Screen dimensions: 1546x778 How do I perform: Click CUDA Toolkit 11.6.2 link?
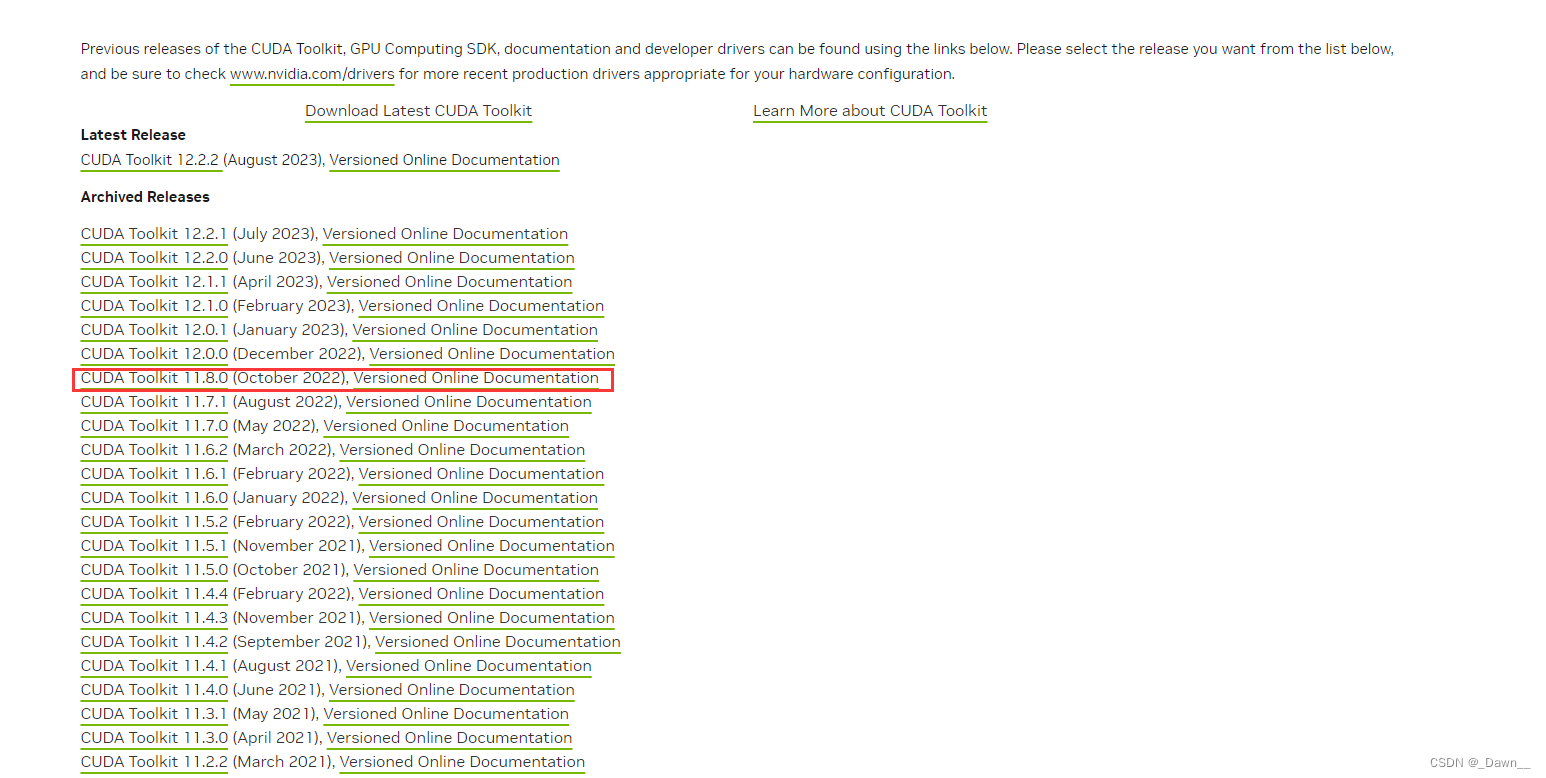pos(154,450)
